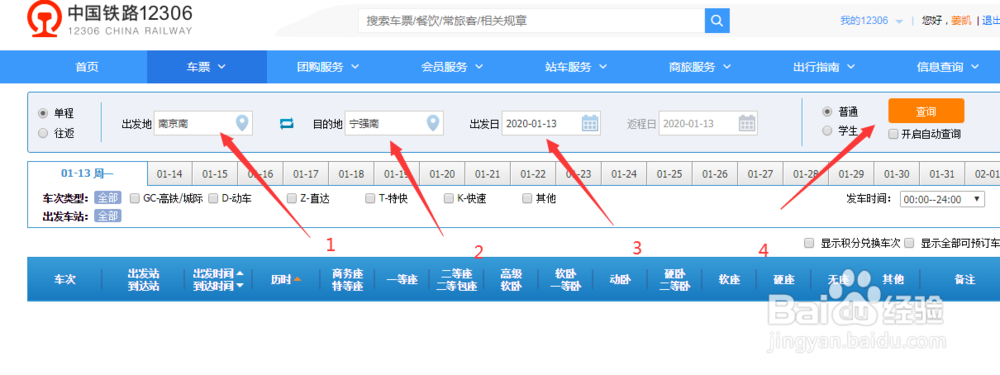Click the 退出 logout link

click(990, 20)
